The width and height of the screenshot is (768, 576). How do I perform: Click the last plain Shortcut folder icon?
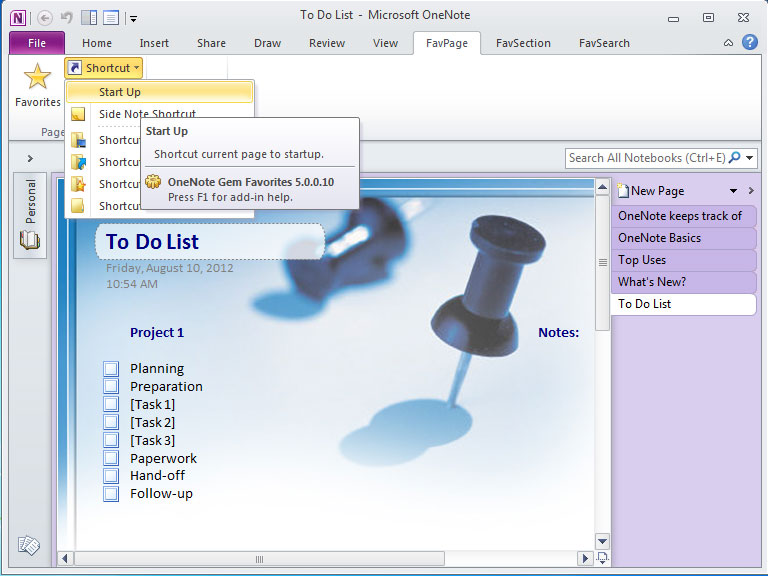click(78, 205)
